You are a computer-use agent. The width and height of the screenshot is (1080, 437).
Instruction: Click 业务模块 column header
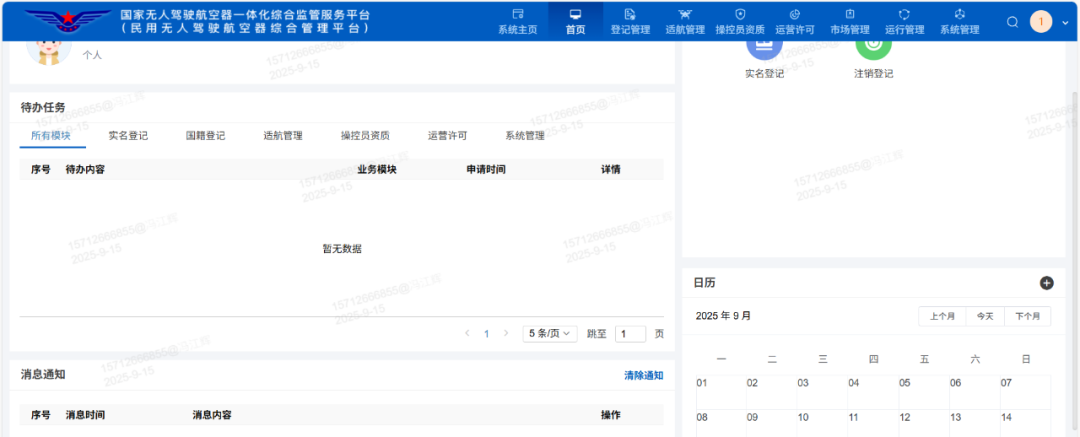point(377,170)
